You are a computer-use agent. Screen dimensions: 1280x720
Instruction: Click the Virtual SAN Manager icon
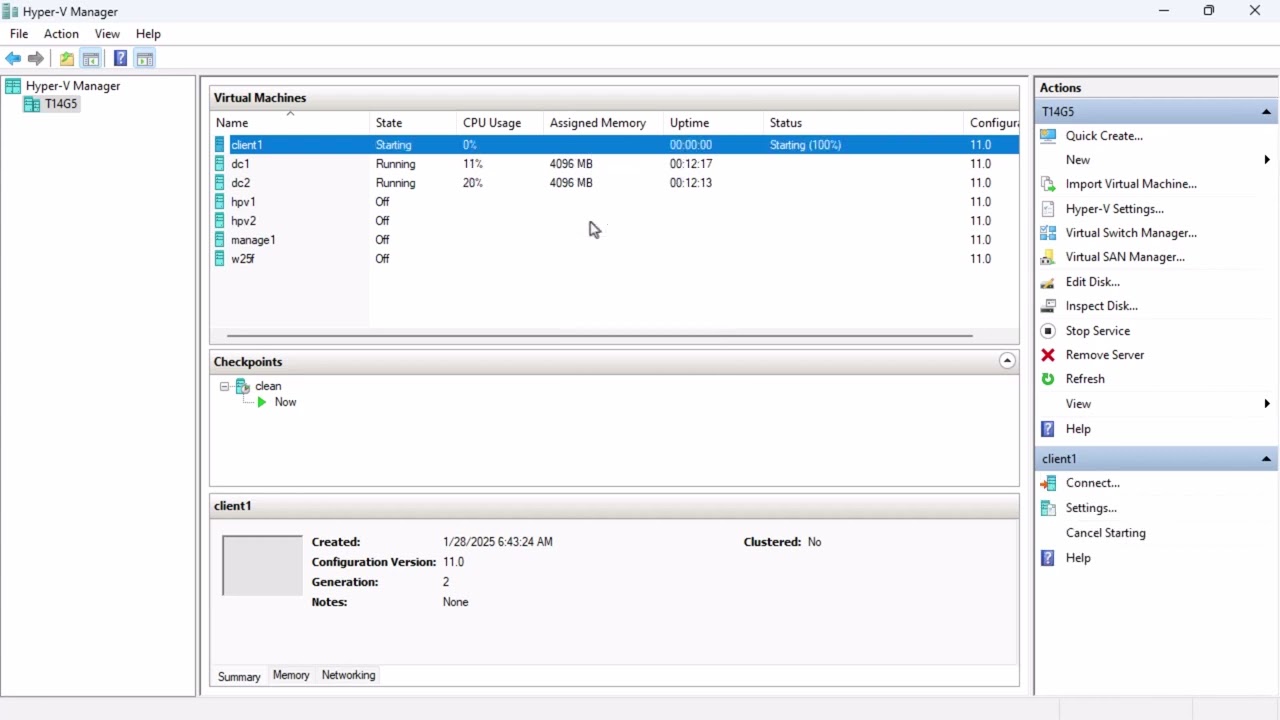tap(1048, 257)
